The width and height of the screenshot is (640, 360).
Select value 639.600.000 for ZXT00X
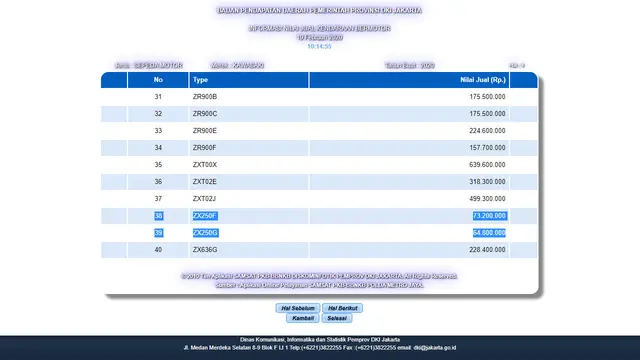[x=487, y=165]
